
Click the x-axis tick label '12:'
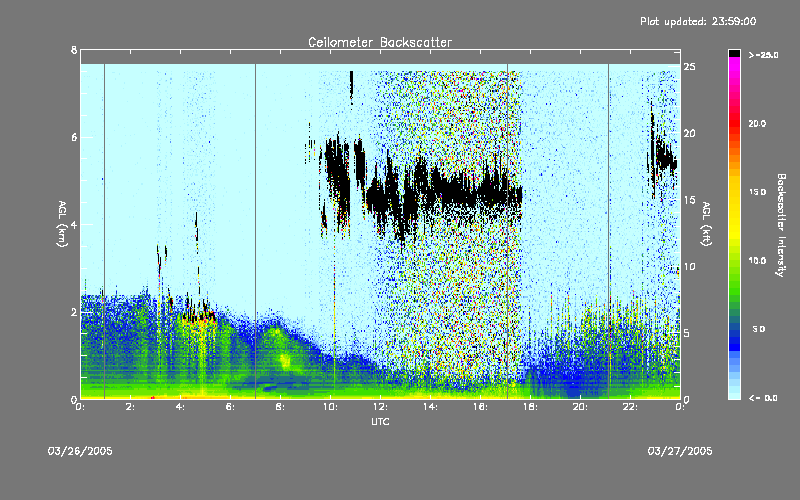coord(380,407)
